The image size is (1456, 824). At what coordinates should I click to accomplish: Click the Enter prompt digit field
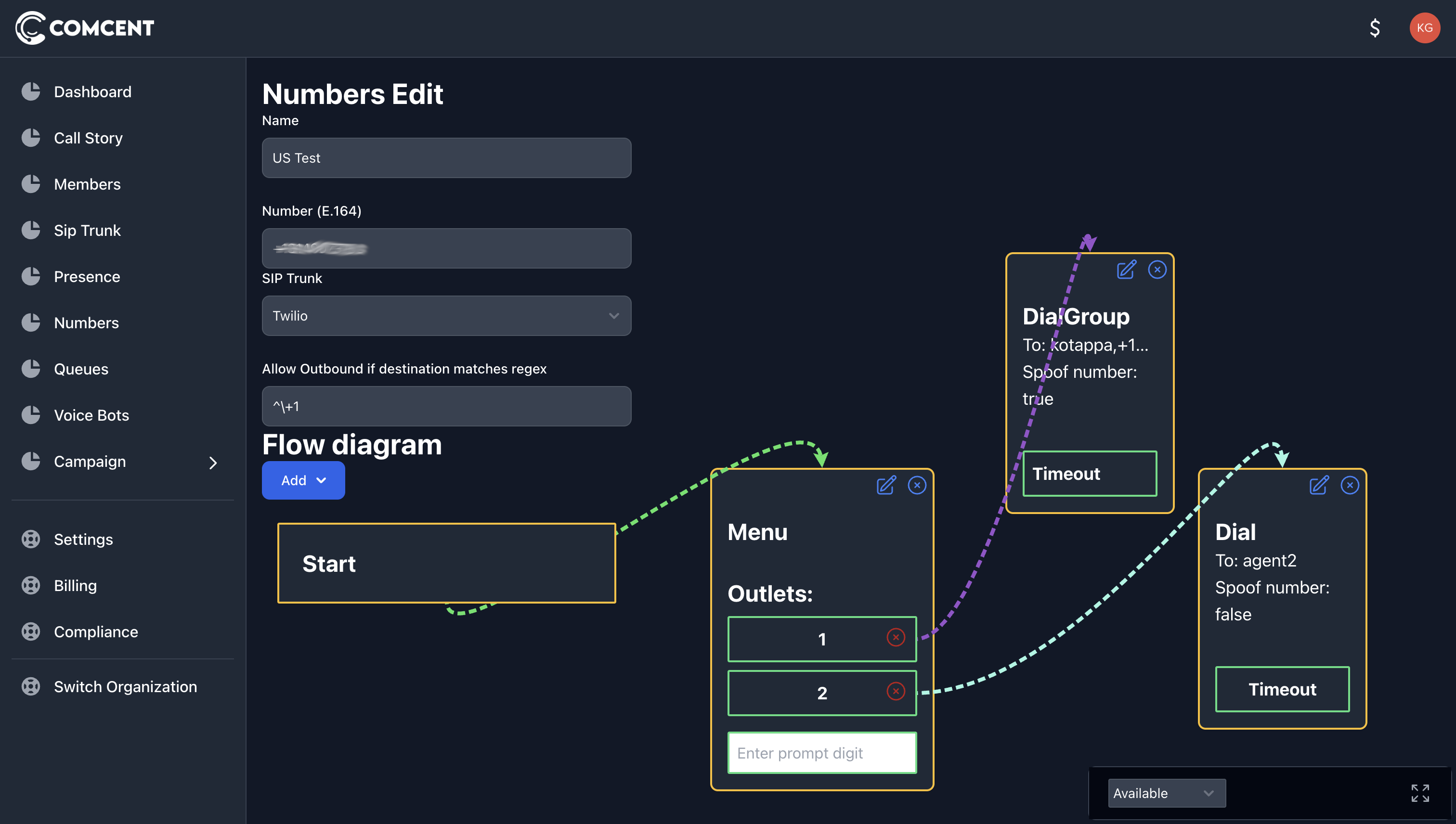click(x=822, y=753)
